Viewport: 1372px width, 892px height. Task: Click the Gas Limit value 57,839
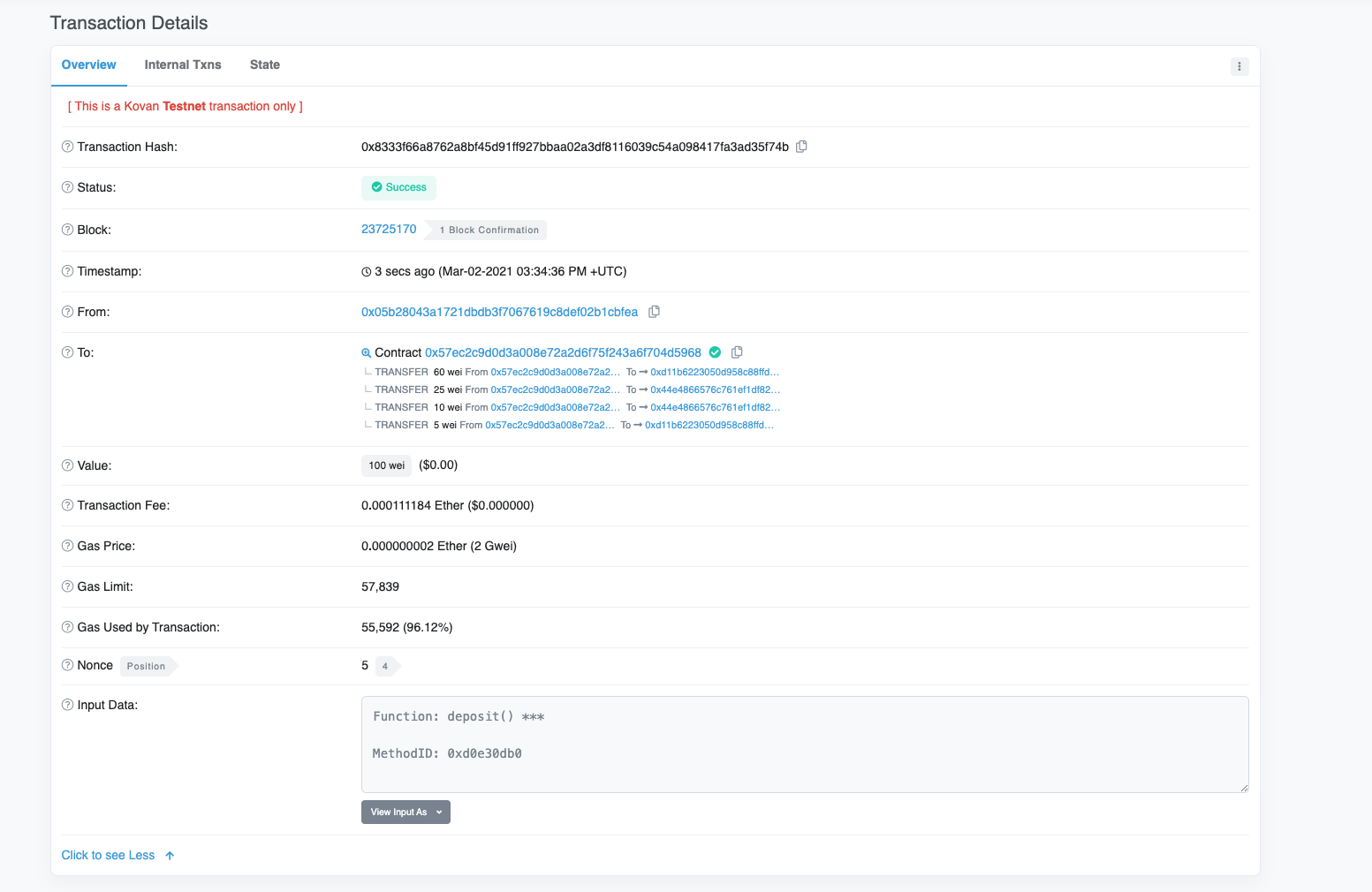pyautogui.click(x=380, y=586)
